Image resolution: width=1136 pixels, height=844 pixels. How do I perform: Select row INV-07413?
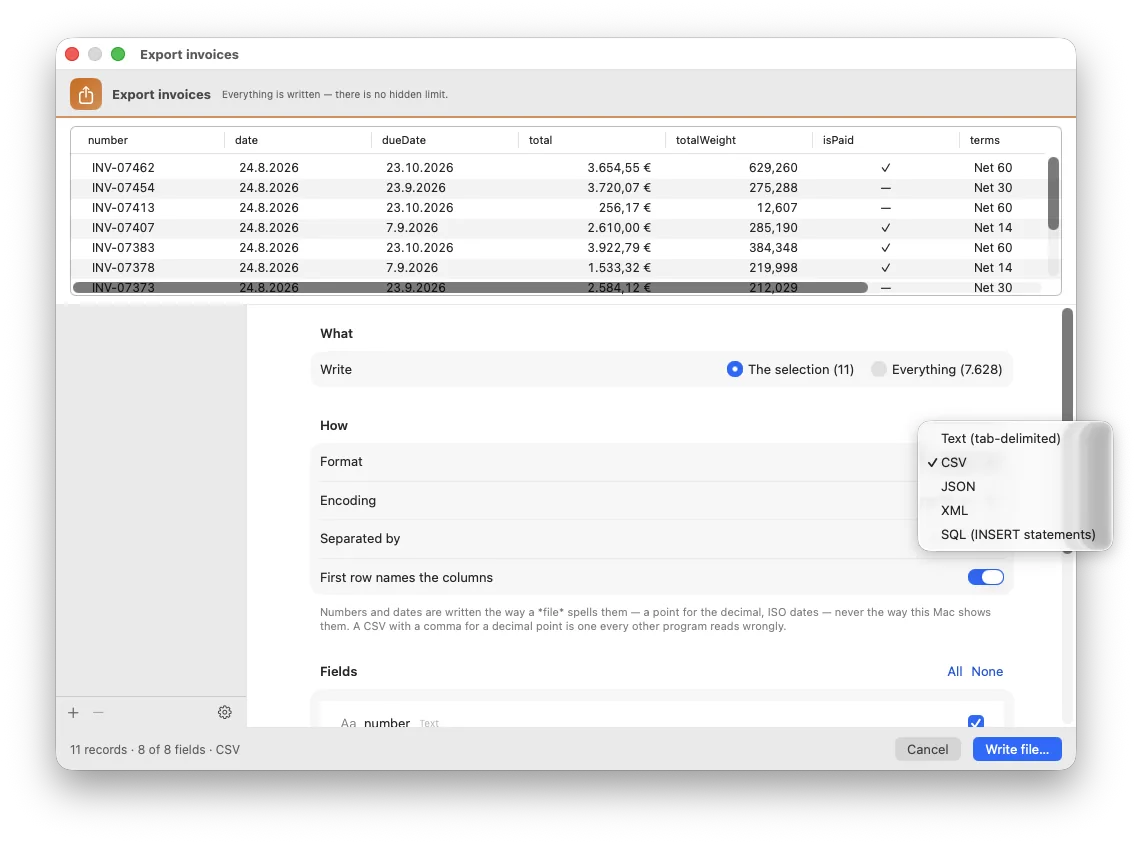pyautogui.click(x=559, y=208)
